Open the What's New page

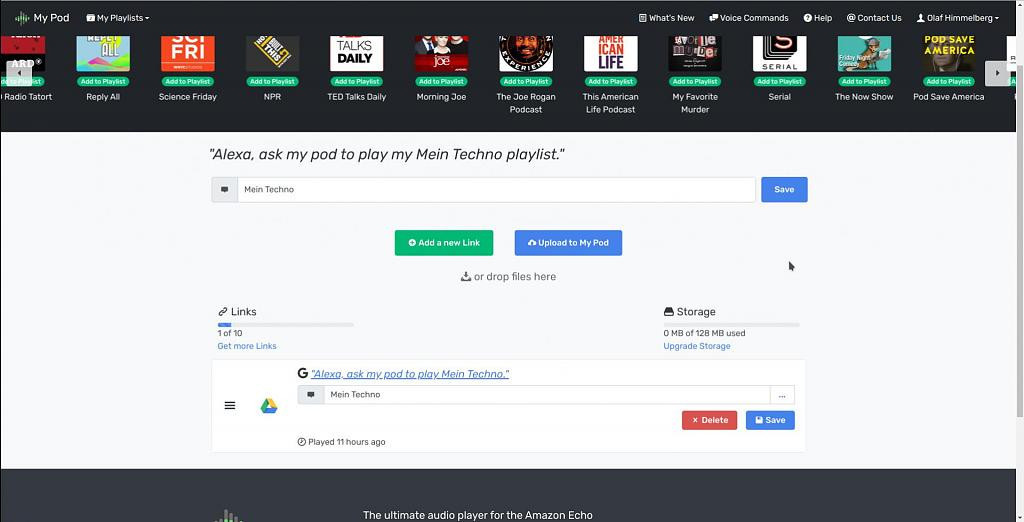coord(666,18)
